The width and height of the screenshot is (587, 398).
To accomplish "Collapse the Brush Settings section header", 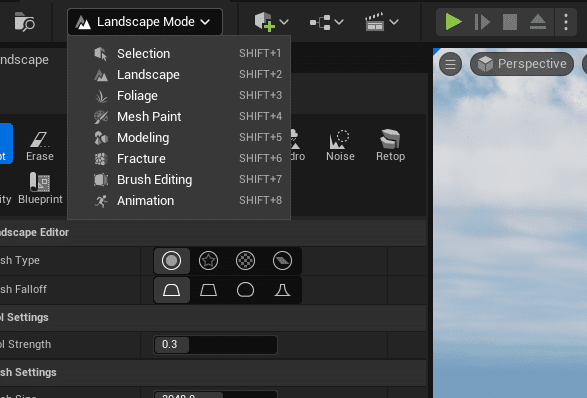I will [x=213, y=373].
